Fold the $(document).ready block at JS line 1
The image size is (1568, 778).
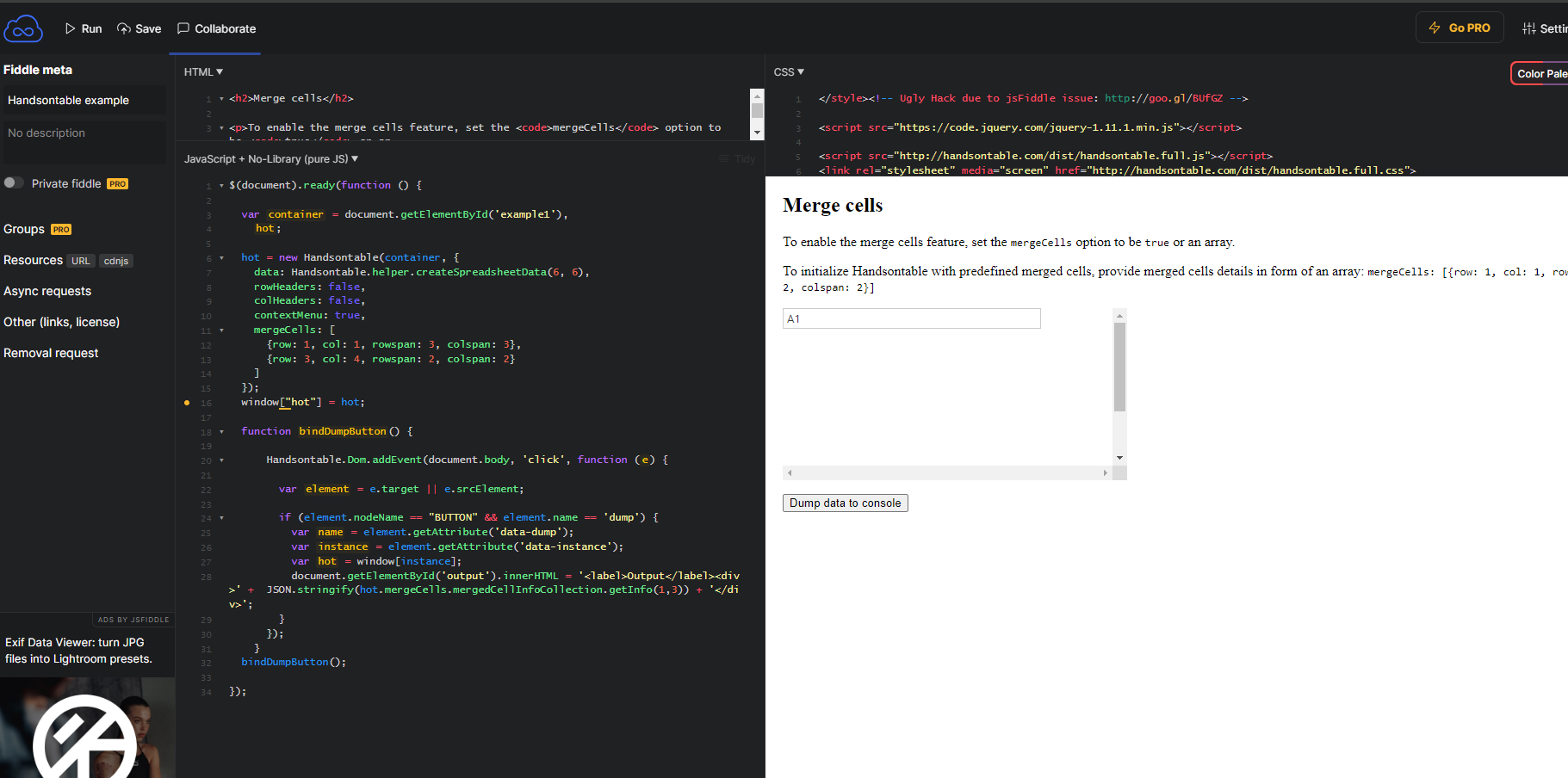[221, 186]
